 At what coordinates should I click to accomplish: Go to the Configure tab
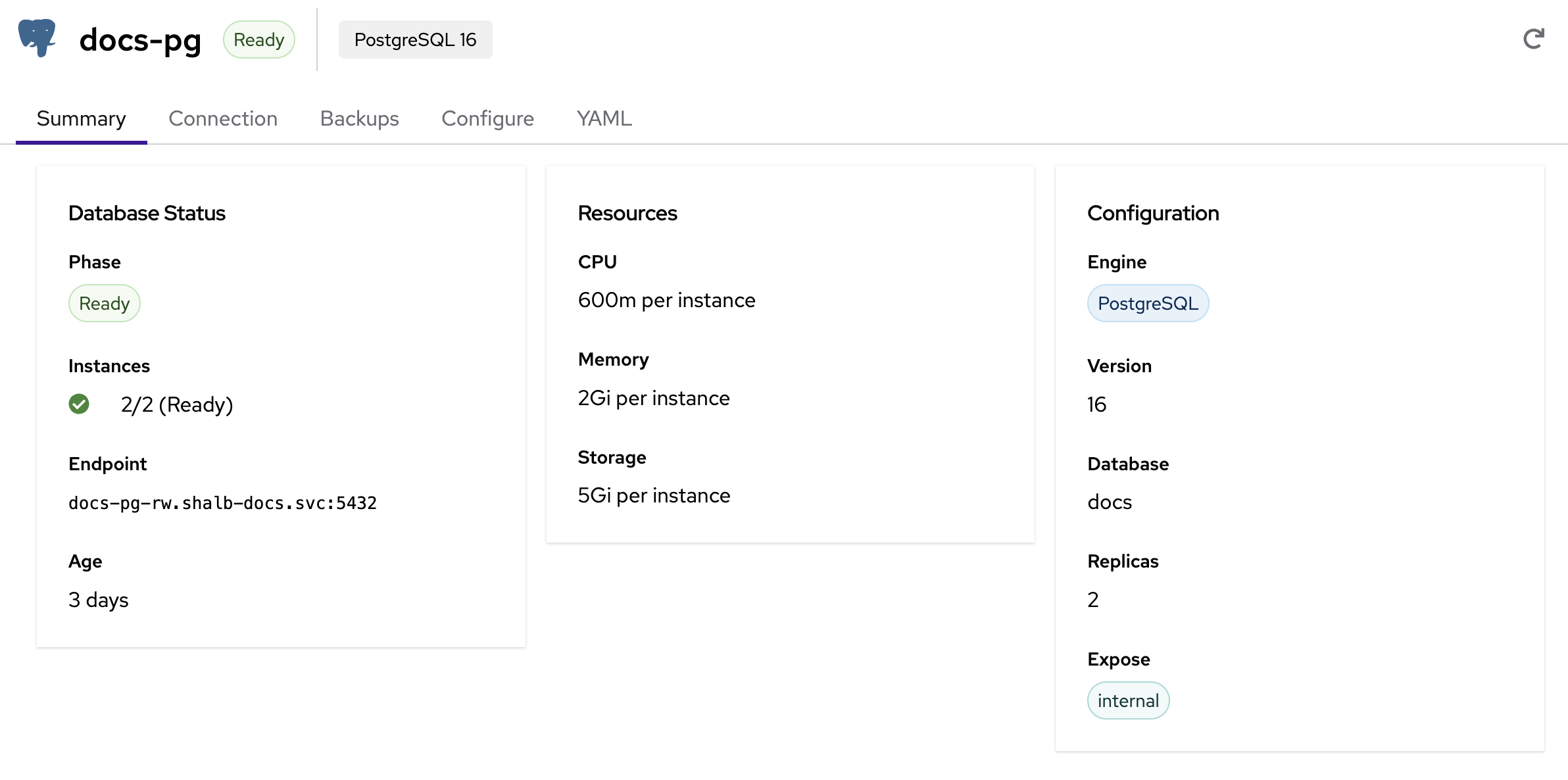point(487,118)
